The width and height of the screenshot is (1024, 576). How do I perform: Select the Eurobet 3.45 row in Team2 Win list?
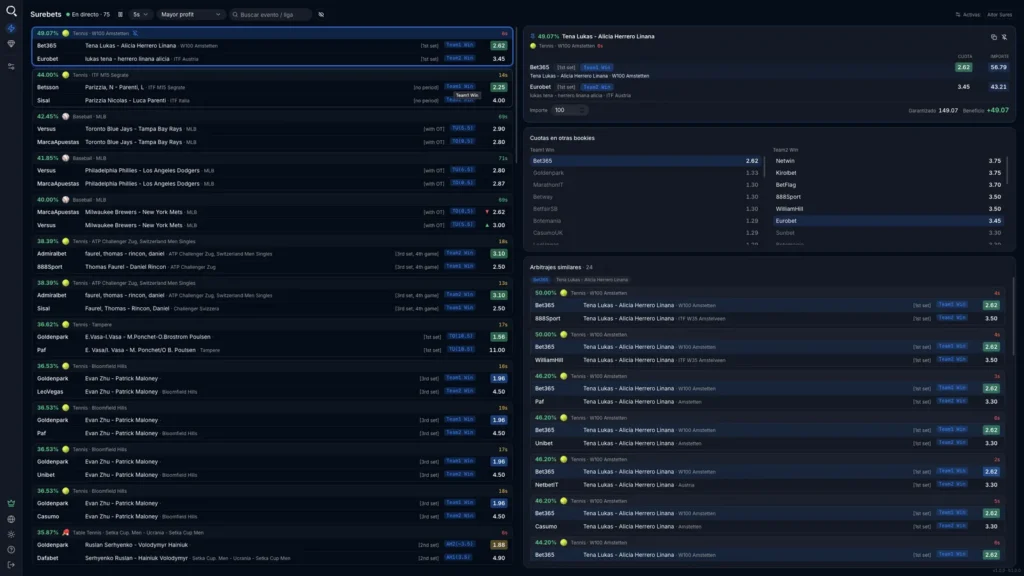click(888, 221)
